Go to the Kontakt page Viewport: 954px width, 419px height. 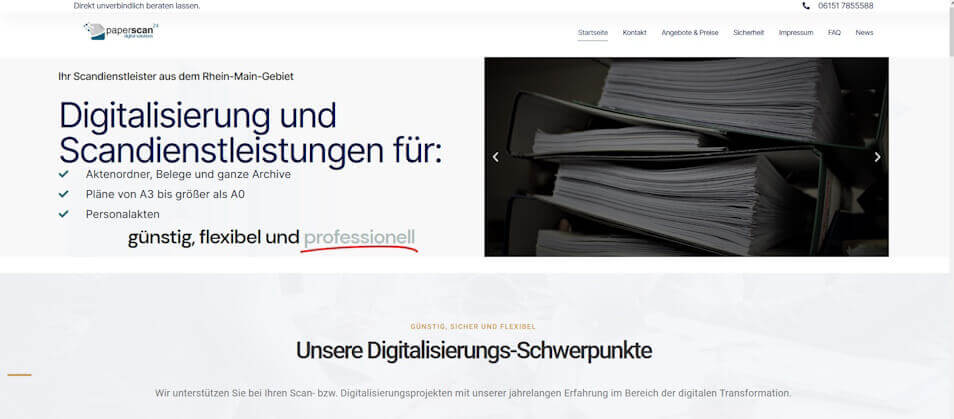(635, 33)
